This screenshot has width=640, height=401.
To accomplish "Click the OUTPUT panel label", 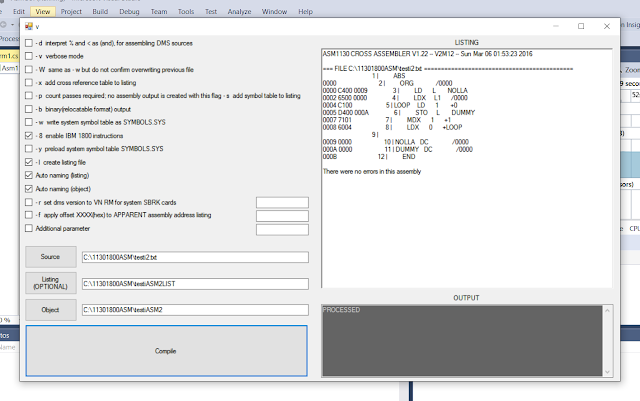I will [x=466, y=298].
